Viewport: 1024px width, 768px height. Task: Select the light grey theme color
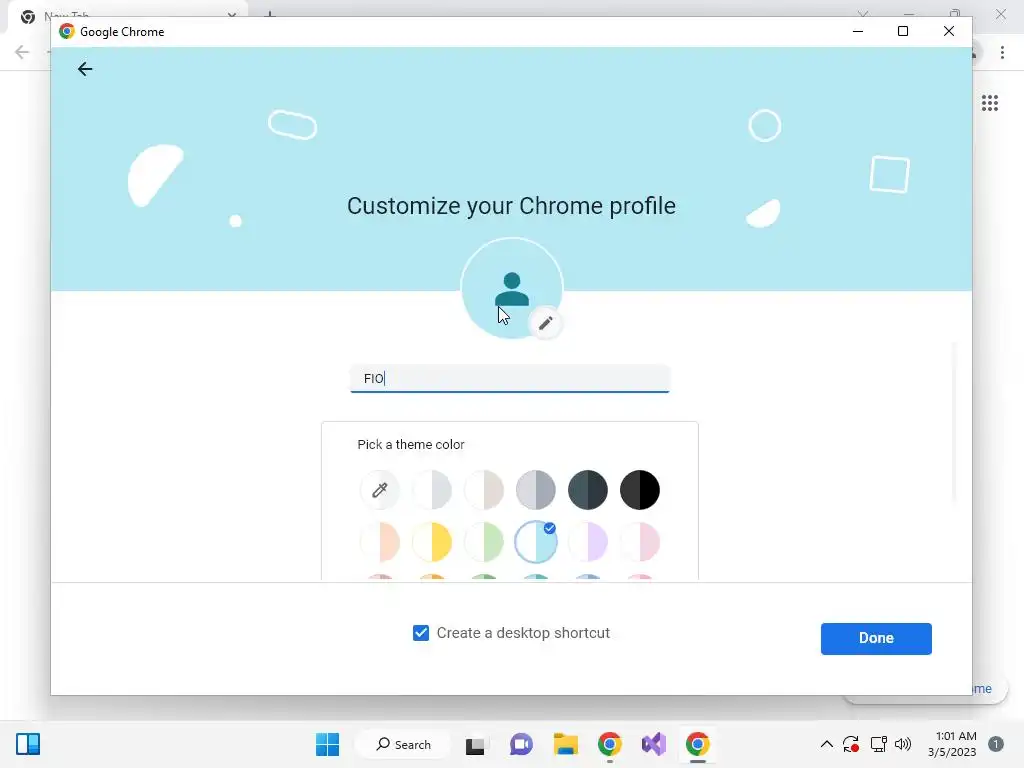(x=432, y=490)
